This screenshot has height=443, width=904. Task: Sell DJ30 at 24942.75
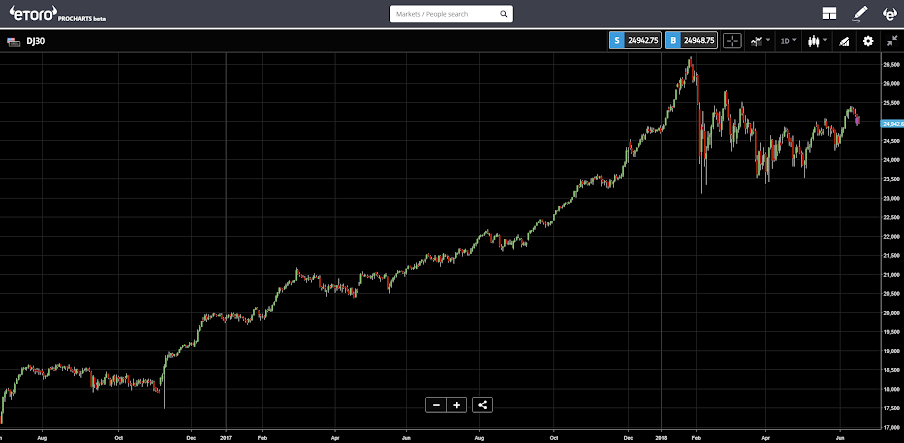(x=635, y=40)
